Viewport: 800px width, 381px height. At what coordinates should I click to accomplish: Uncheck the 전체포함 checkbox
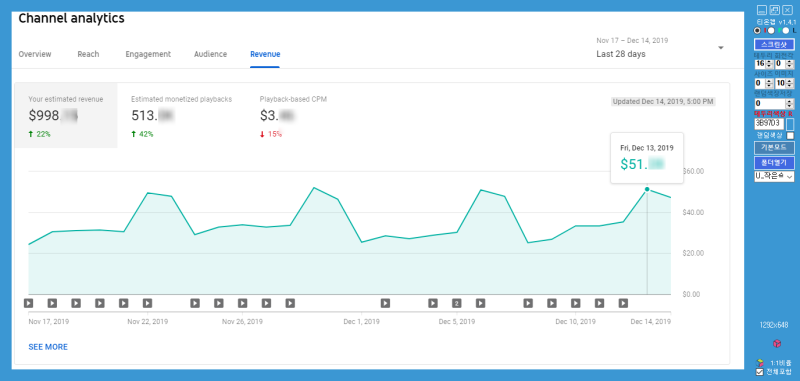[x=760, y=372]
